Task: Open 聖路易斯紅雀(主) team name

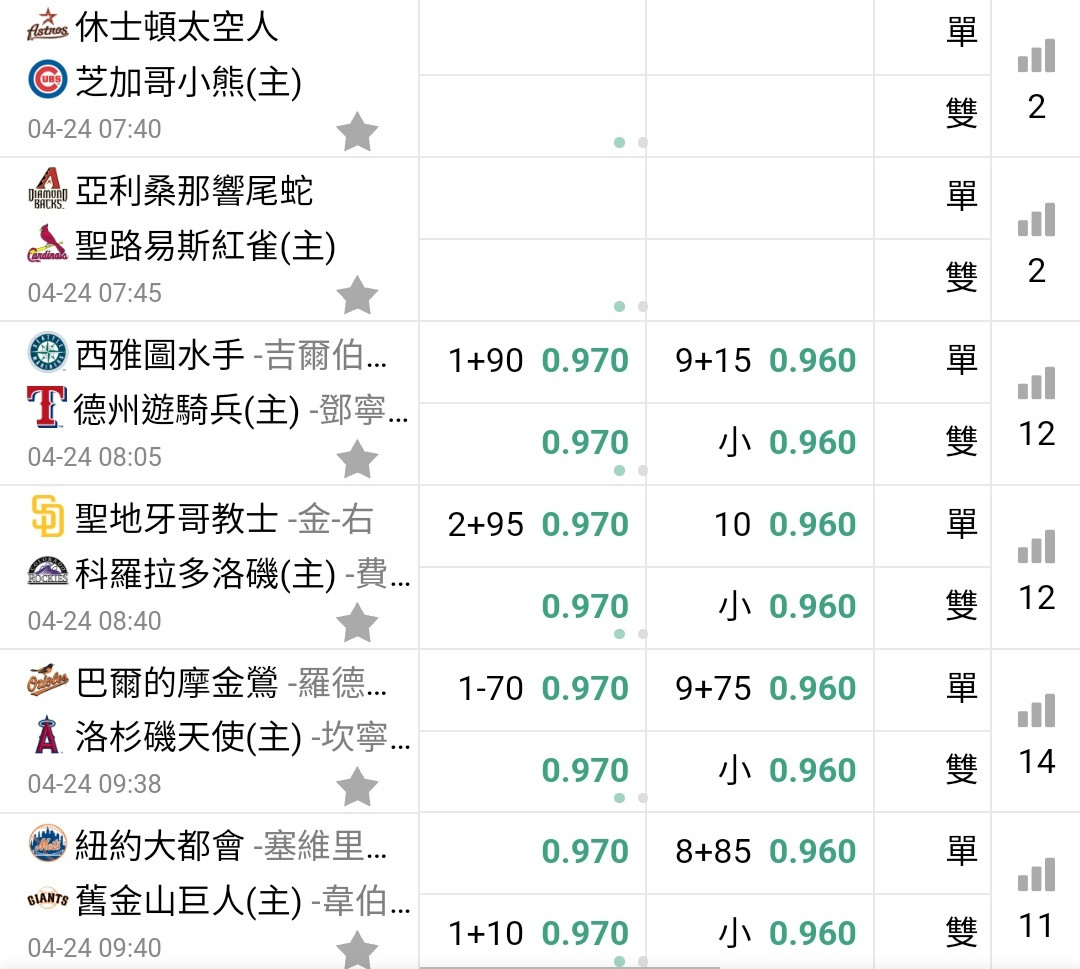Action: click(x=205, y=246)
